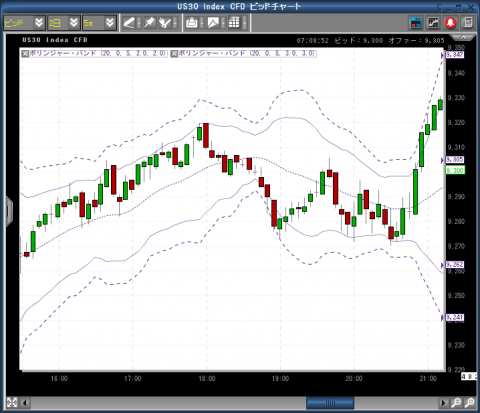Open the order panel icon
Screen dimensions: 480x413
point(416,23)
